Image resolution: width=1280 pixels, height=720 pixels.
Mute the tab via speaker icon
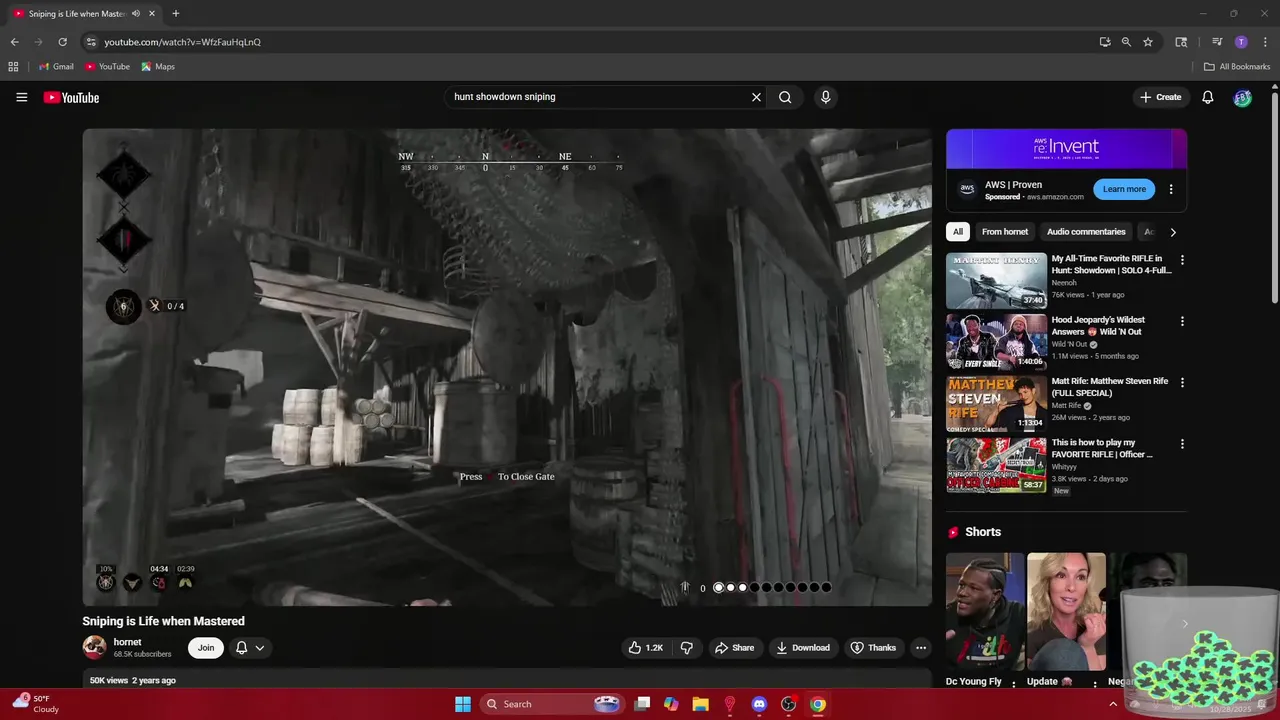point(135,14)
